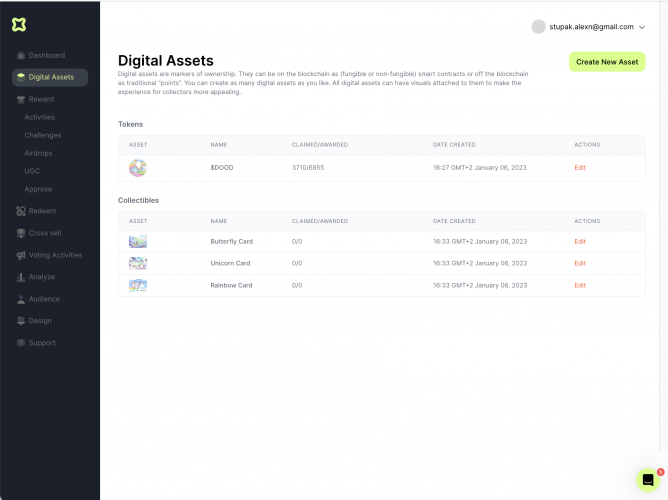Click the Dashboard icon in sidebar
The height and width of the screenshot is (500, 668).
[x=20, y=55]
